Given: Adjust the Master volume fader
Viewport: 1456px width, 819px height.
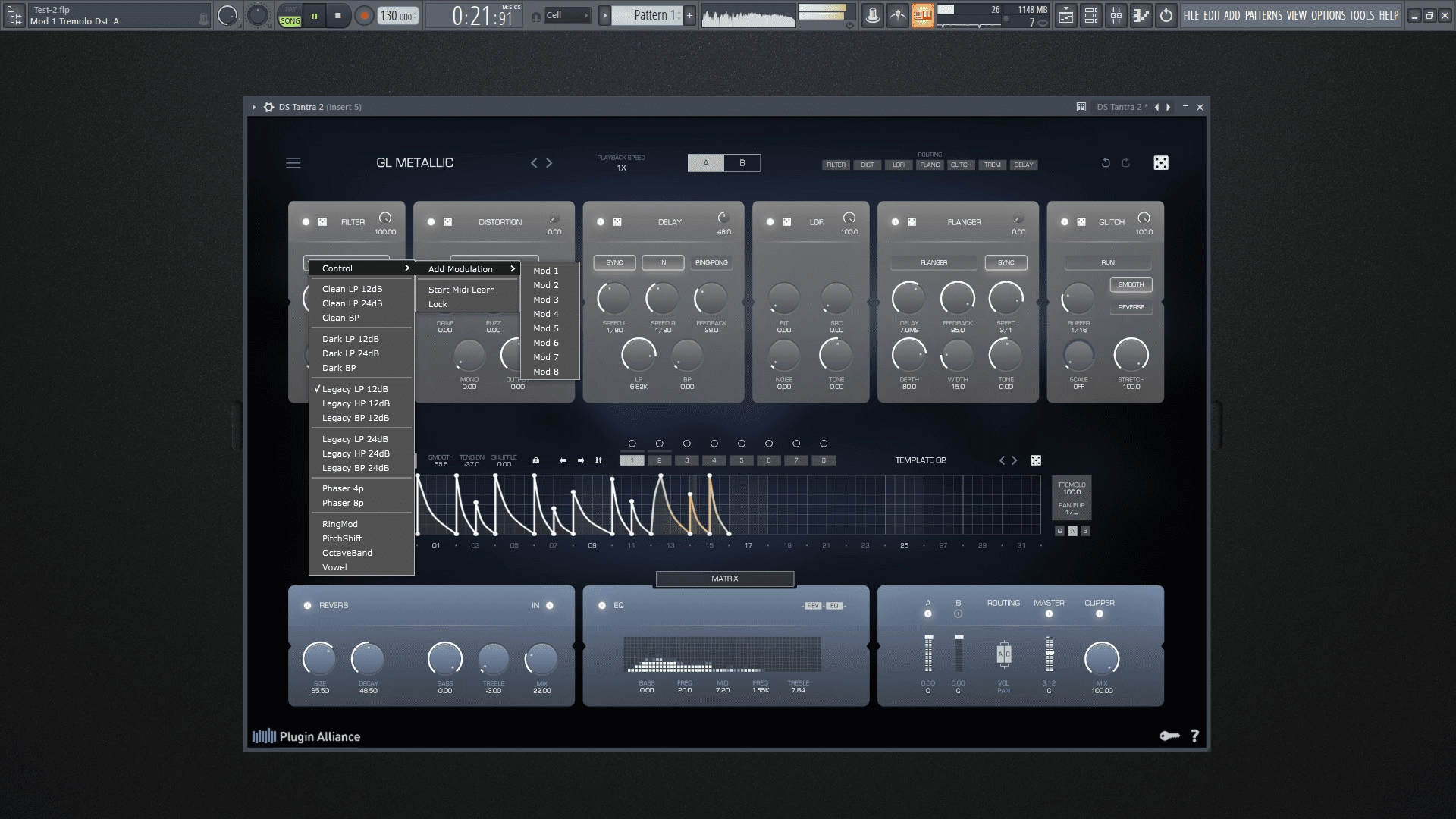Looking at the screenshot, I should [1050, 654].
